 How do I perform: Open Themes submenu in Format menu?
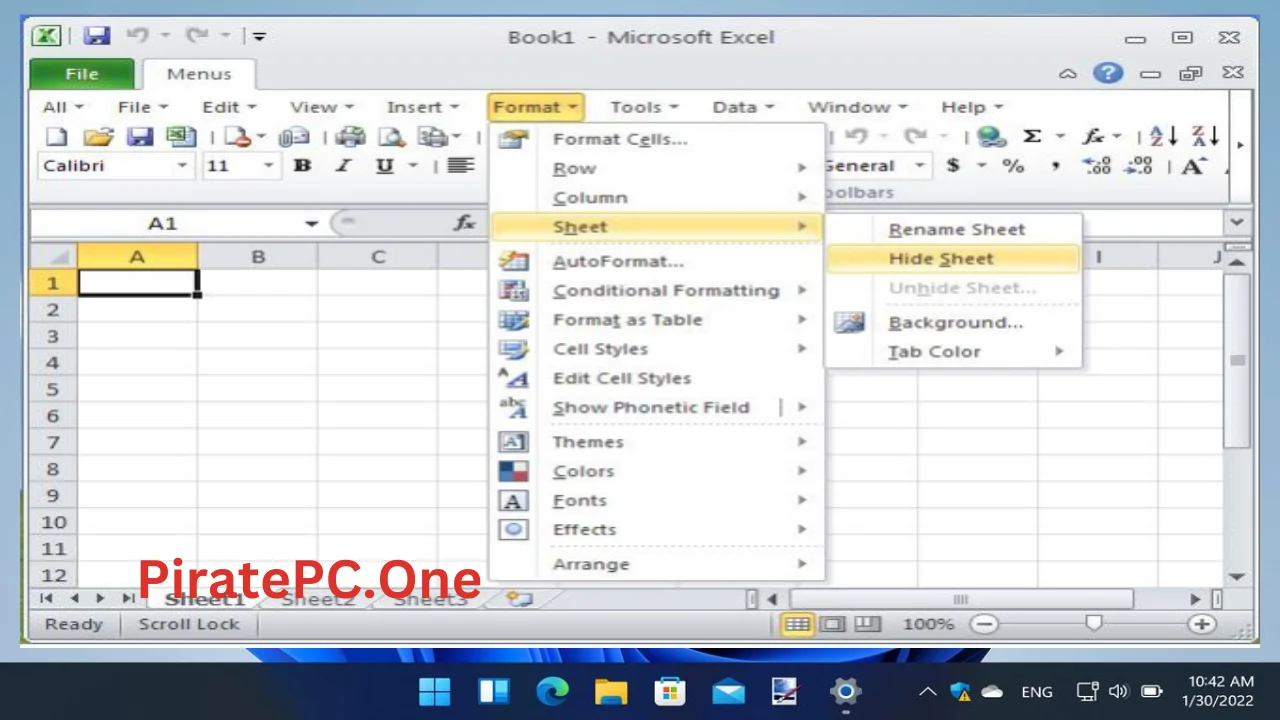(657, 442)
